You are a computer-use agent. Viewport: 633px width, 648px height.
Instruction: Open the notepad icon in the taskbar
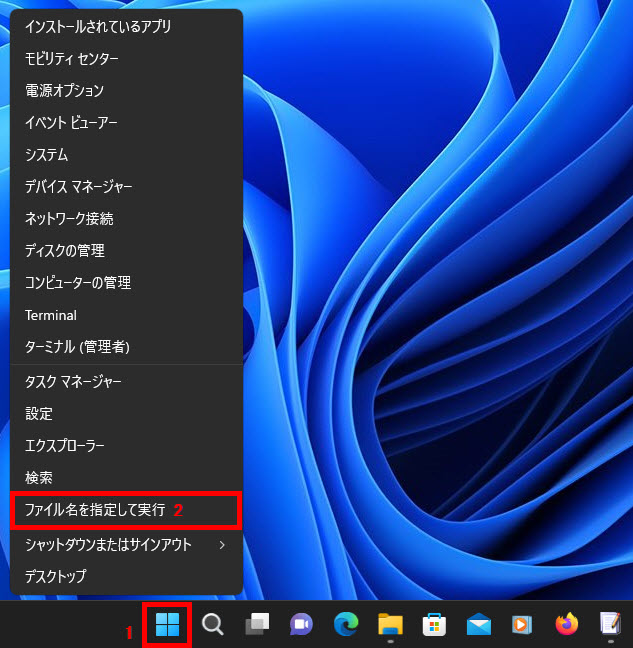[610, 625]
